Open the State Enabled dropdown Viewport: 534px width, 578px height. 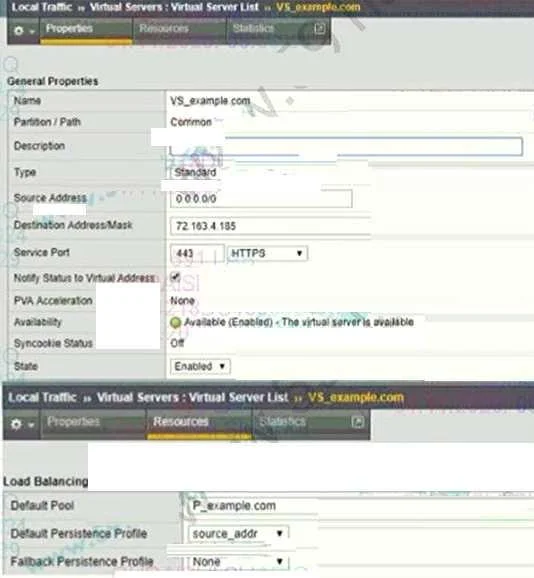[x=200, y=366]
